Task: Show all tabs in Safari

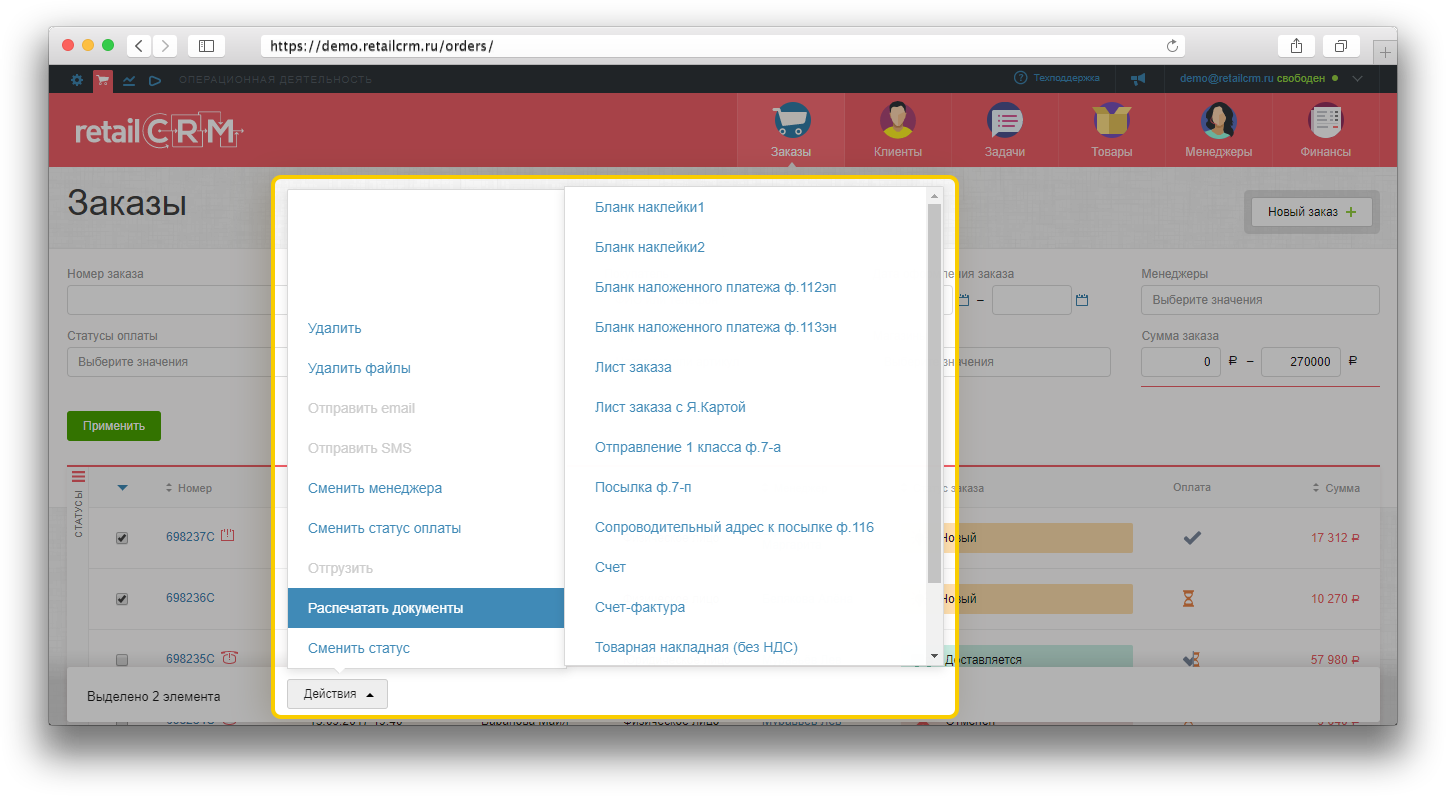Action: 1341,45
